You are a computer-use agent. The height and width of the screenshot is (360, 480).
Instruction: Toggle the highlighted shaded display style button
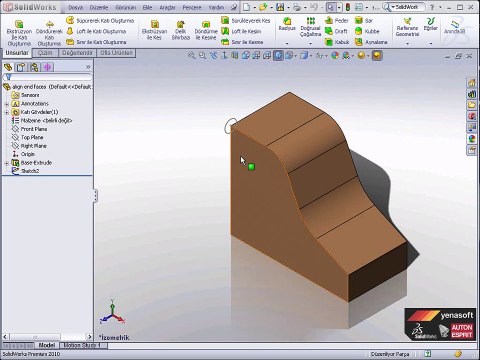[278, 56]
